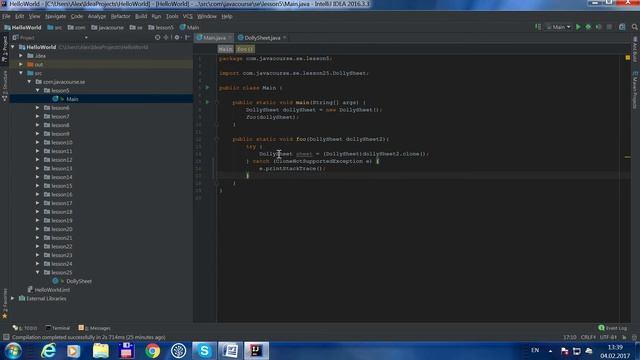Click the Main breadcrumb above the editor

point(225,49)
